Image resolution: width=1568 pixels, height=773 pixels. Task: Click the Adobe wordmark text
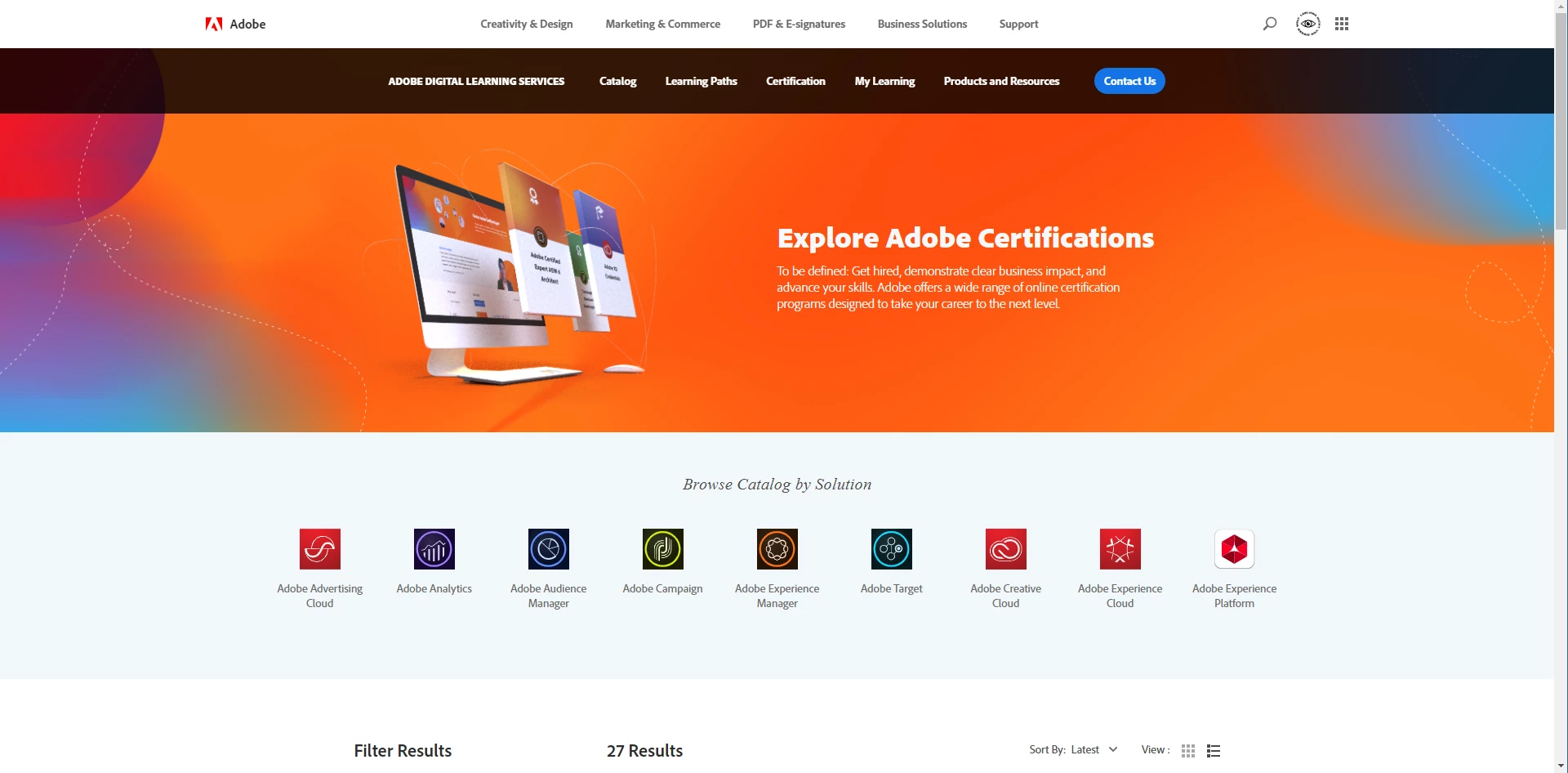click(x=247, y=24)
